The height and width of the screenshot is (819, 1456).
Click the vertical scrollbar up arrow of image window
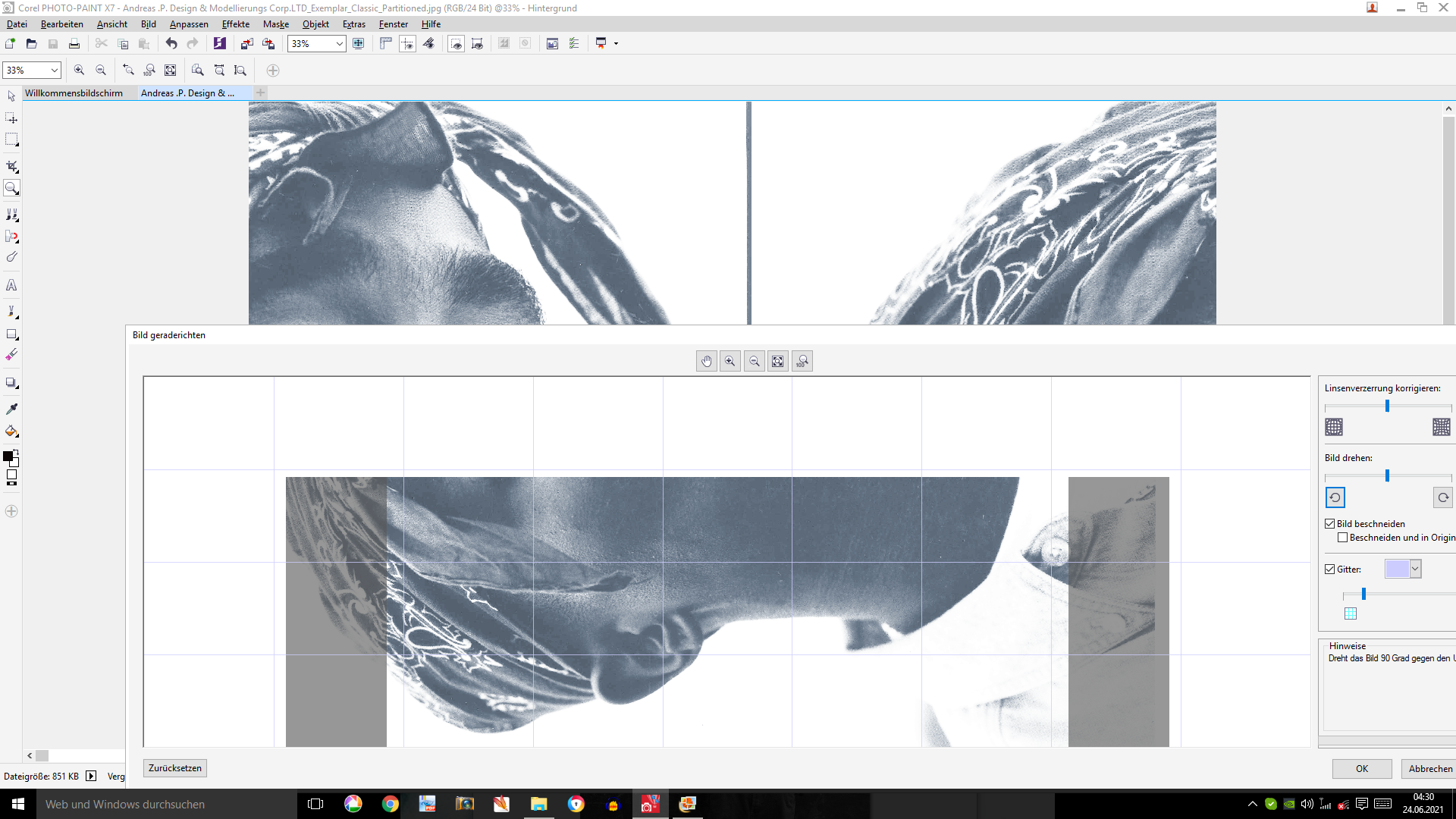point(1448,109)
